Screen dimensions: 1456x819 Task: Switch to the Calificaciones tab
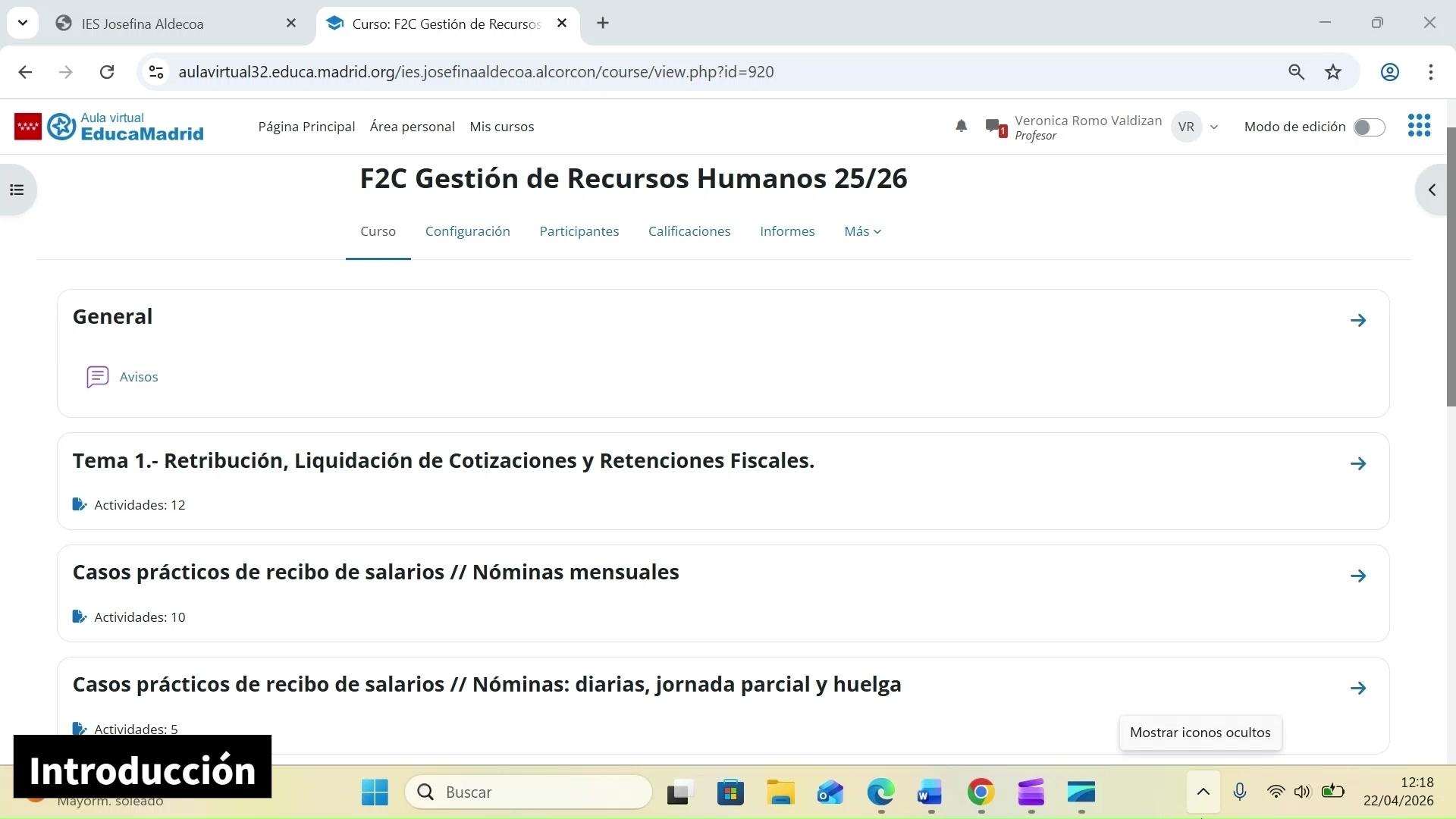689,231
